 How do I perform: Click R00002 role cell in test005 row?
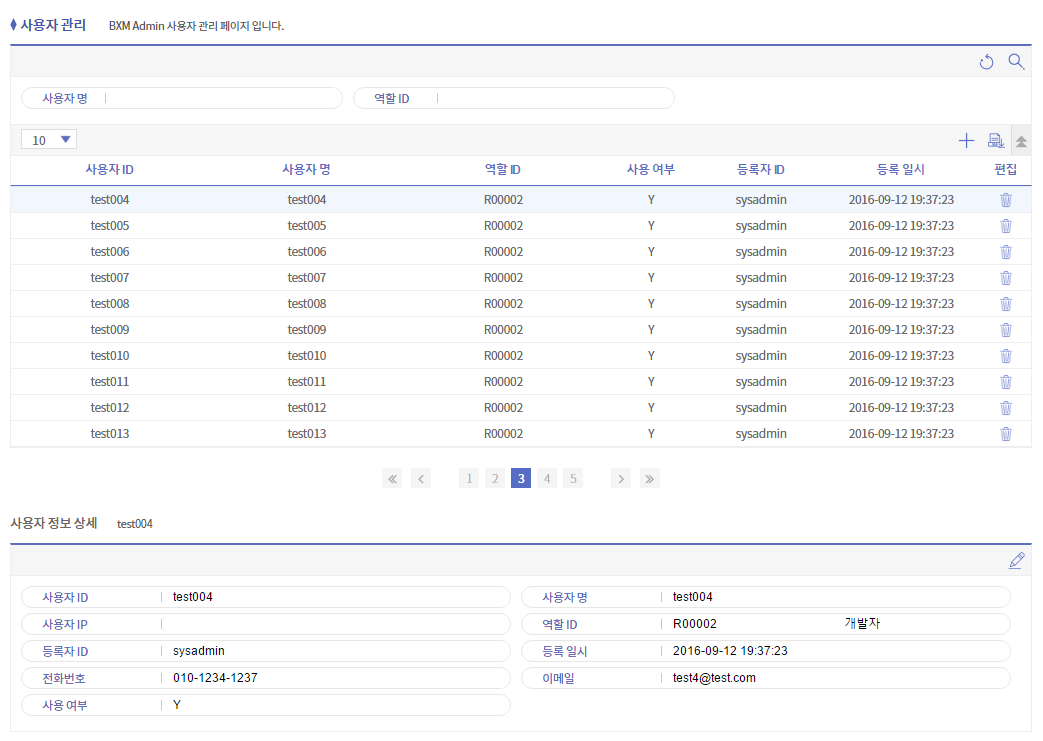pyautogui.click(x=504, y=225)
